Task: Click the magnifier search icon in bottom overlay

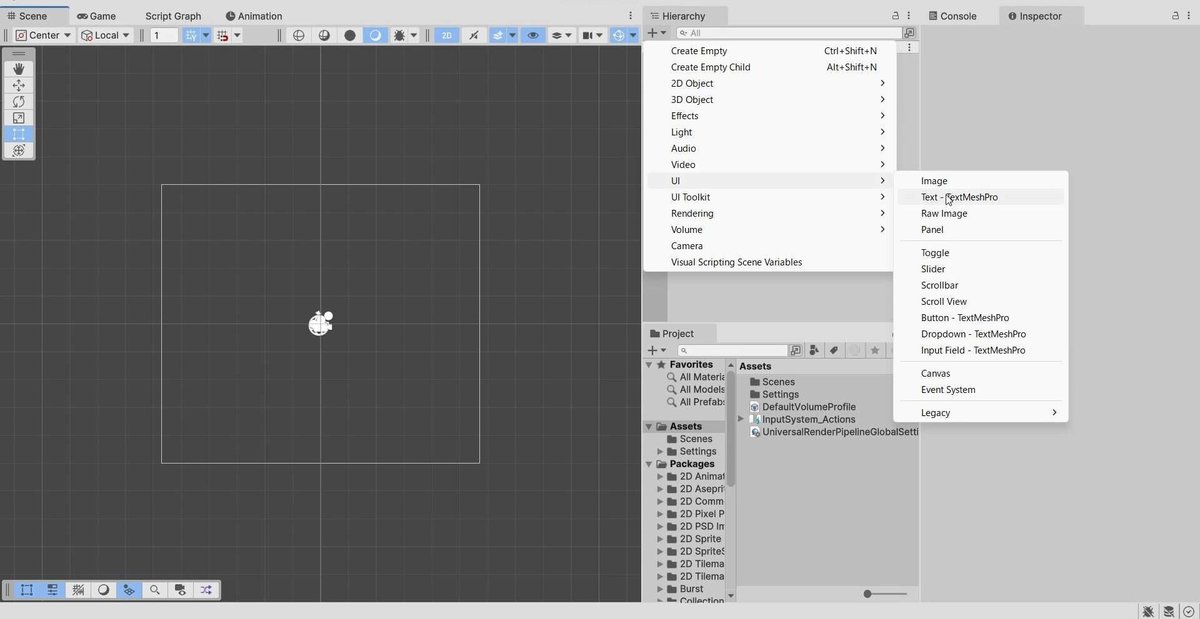Action: [x=155, y=590]
